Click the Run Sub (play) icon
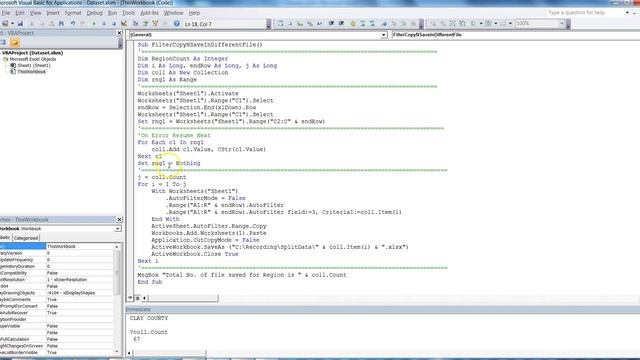Screen dimensions: 640x360 [94, 24]
